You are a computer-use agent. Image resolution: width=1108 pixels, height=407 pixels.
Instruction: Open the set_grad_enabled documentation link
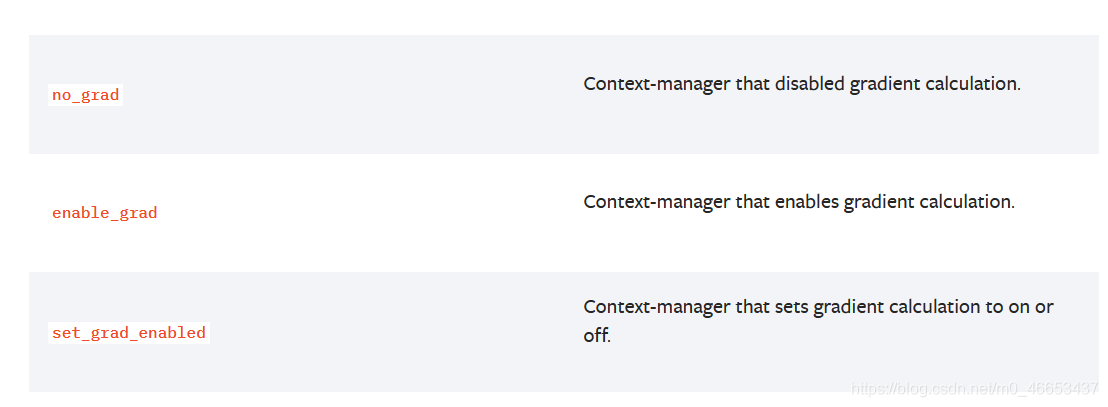[128, 333]
